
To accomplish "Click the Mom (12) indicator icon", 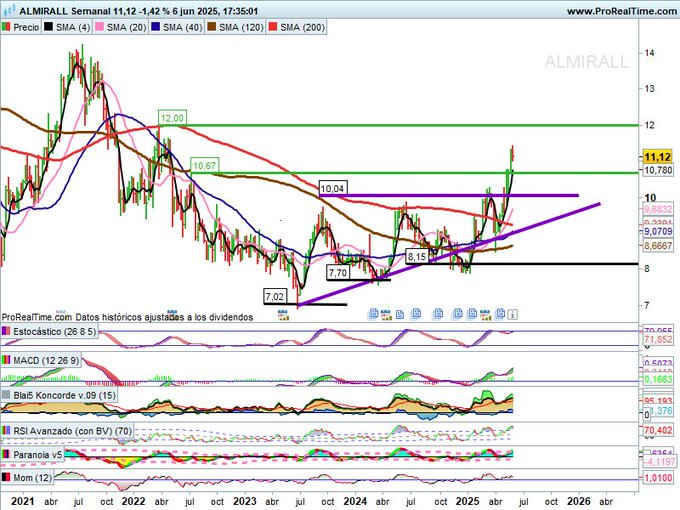I will tap(6, 478).
